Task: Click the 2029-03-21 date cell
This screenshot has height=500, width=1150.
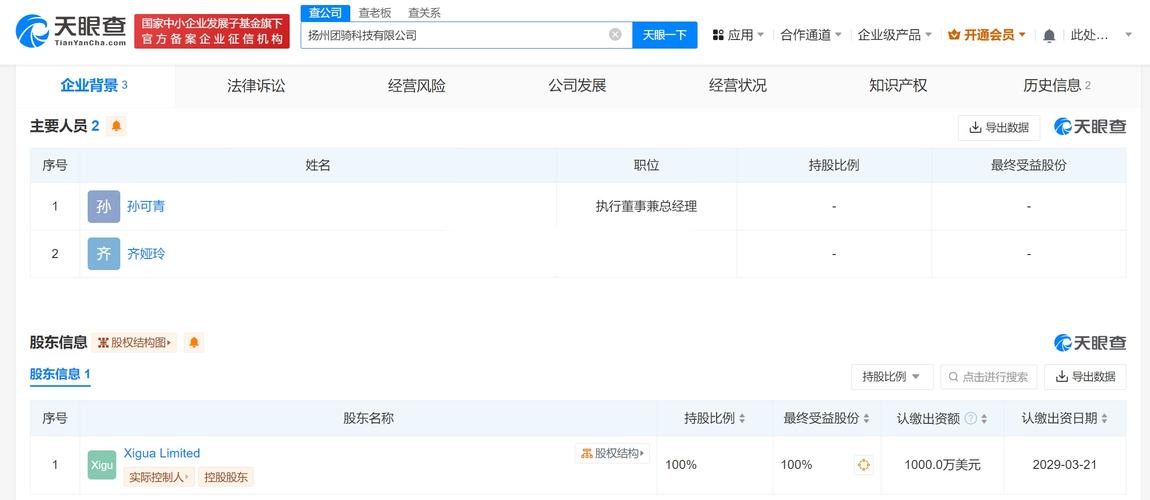Action: [x=1065, y=465]
